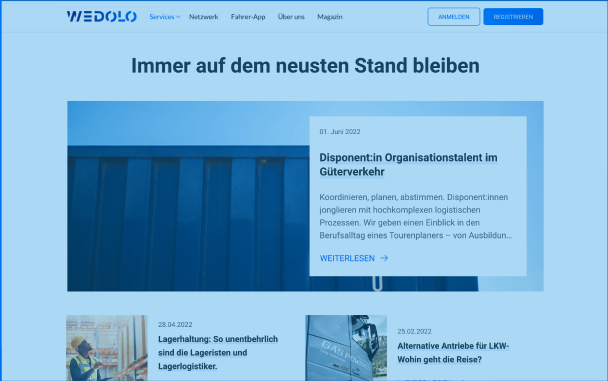Navigate to Über uns

coord(291,17)
